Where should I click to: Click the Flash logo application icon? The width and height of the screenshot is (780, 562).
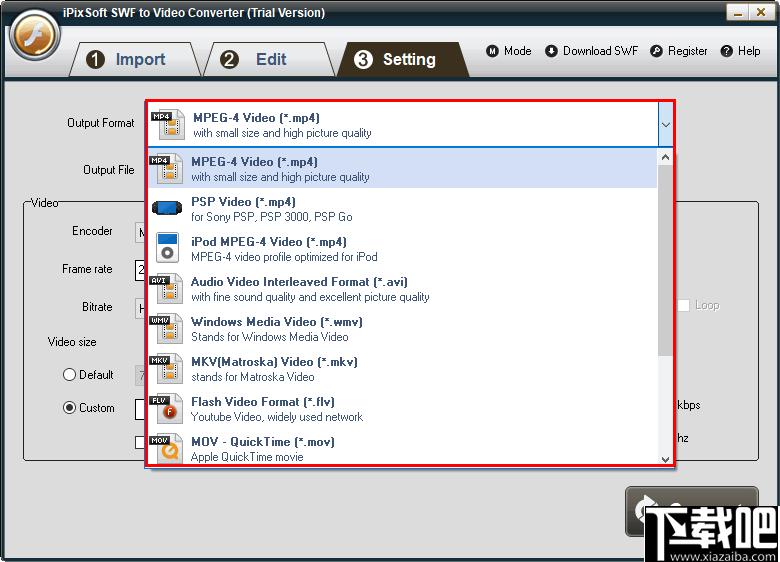point(34,35)
